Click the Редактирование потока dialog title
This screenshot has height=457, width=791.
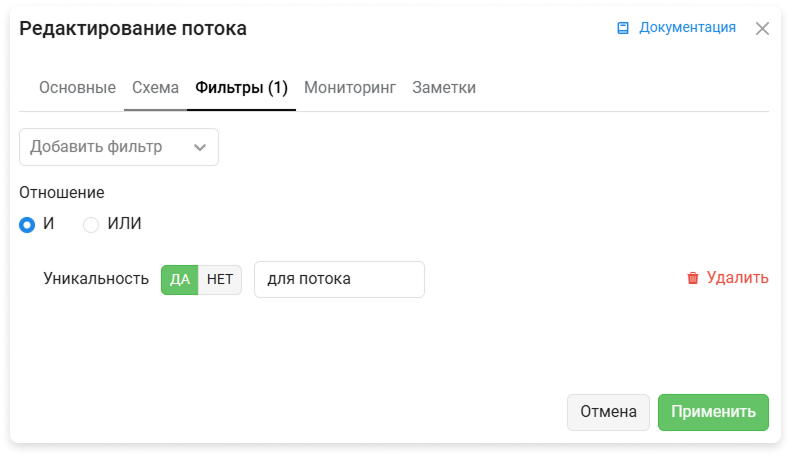tap(133, 29)
